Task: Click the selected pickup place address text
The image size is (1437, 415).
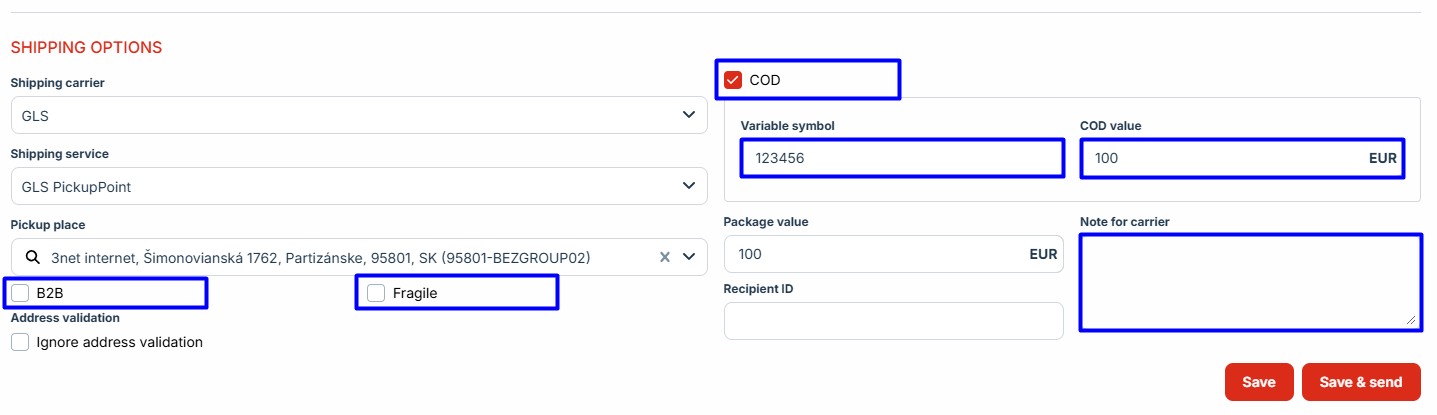Action: tap(320, 257)
